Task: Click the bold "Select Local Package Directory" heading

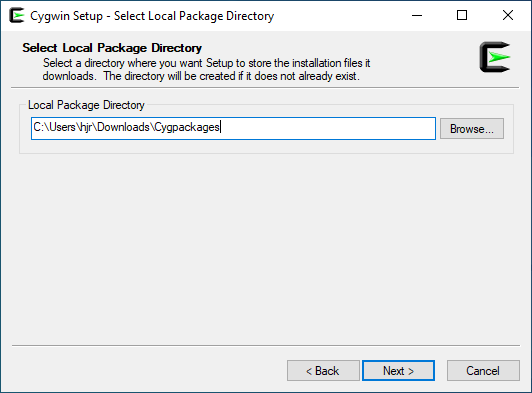Action: [112, 48]
